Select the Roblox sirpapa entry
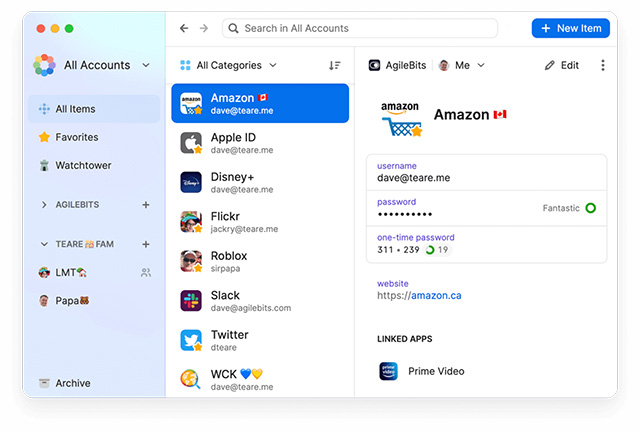The width and height of the screenshot is (640, 431). [260, 261]
